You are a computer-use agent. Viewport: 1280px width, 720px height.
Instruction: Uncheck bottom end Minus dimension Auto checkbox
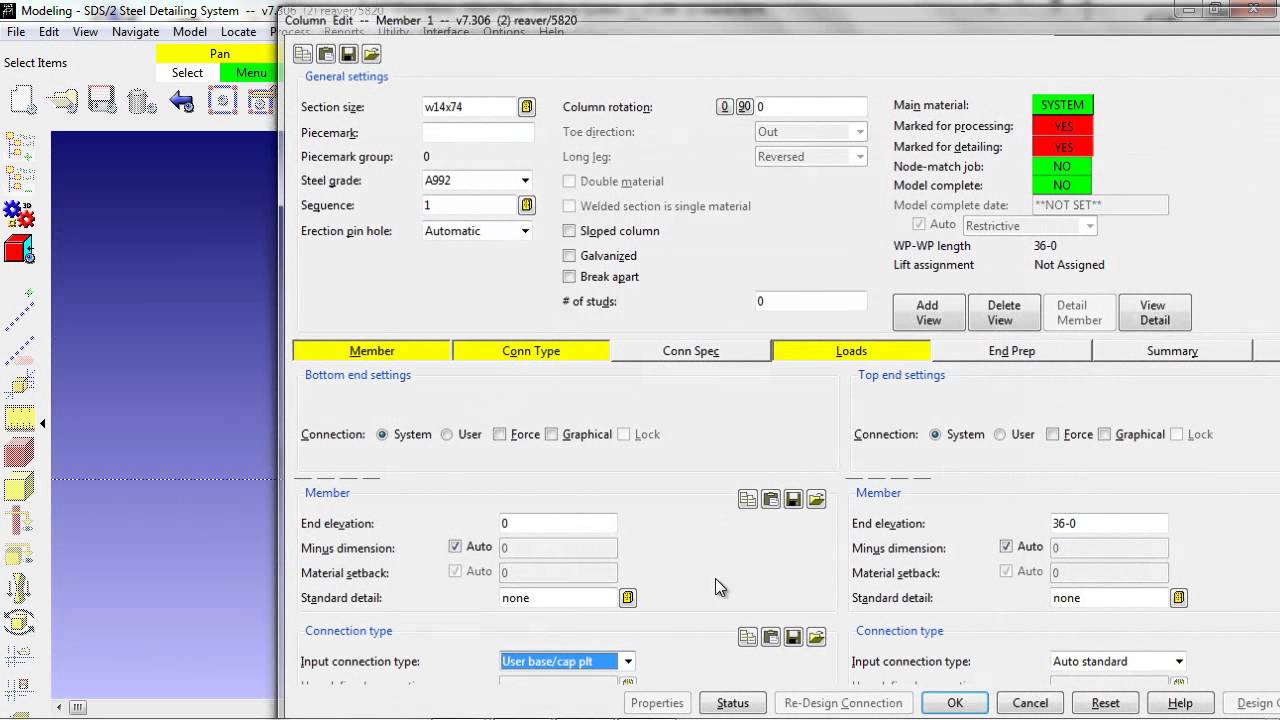click(455, 547)
